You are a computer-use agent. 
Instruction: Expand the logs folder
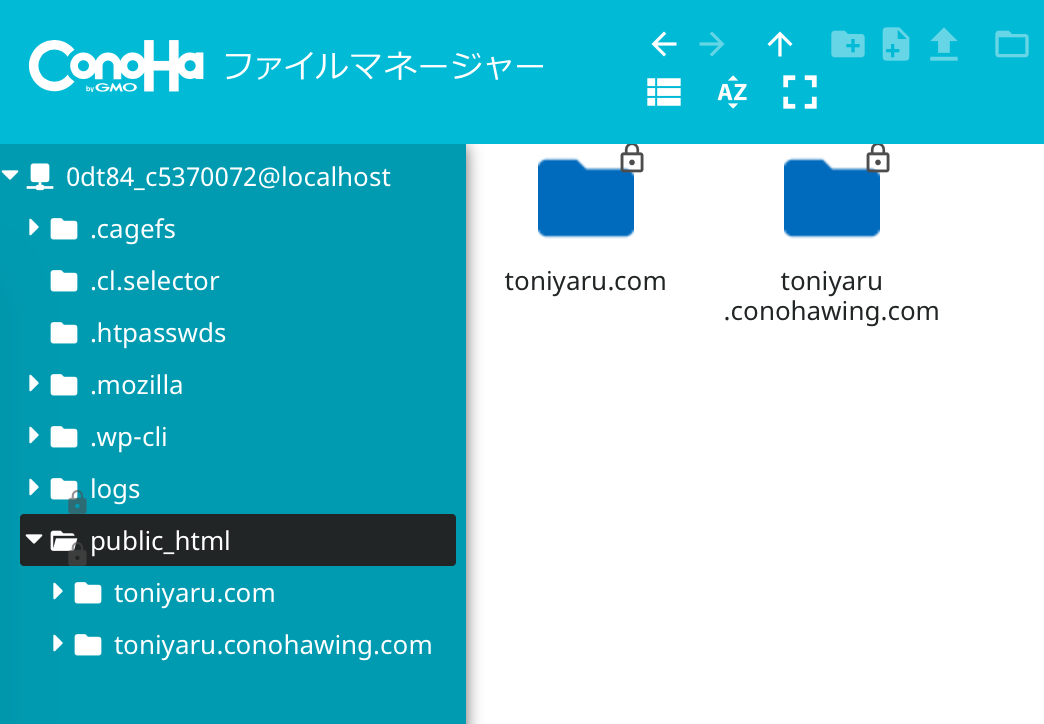point(33,488)
